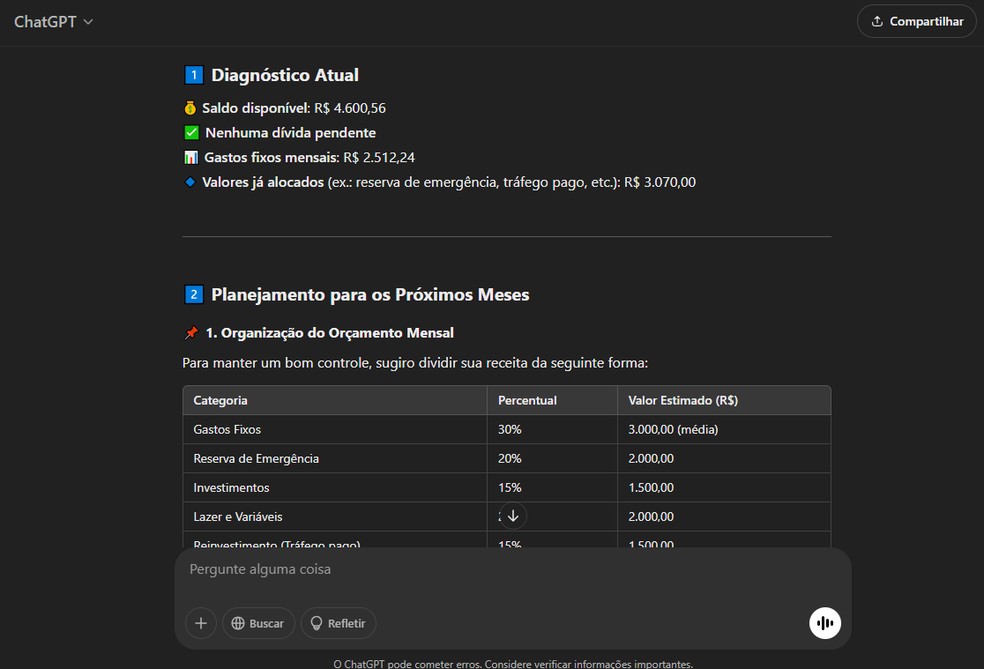Click the money bag emoji icon
Image resolution: width=984 pixels, height=669 pixels.
(x=190, y=108)
